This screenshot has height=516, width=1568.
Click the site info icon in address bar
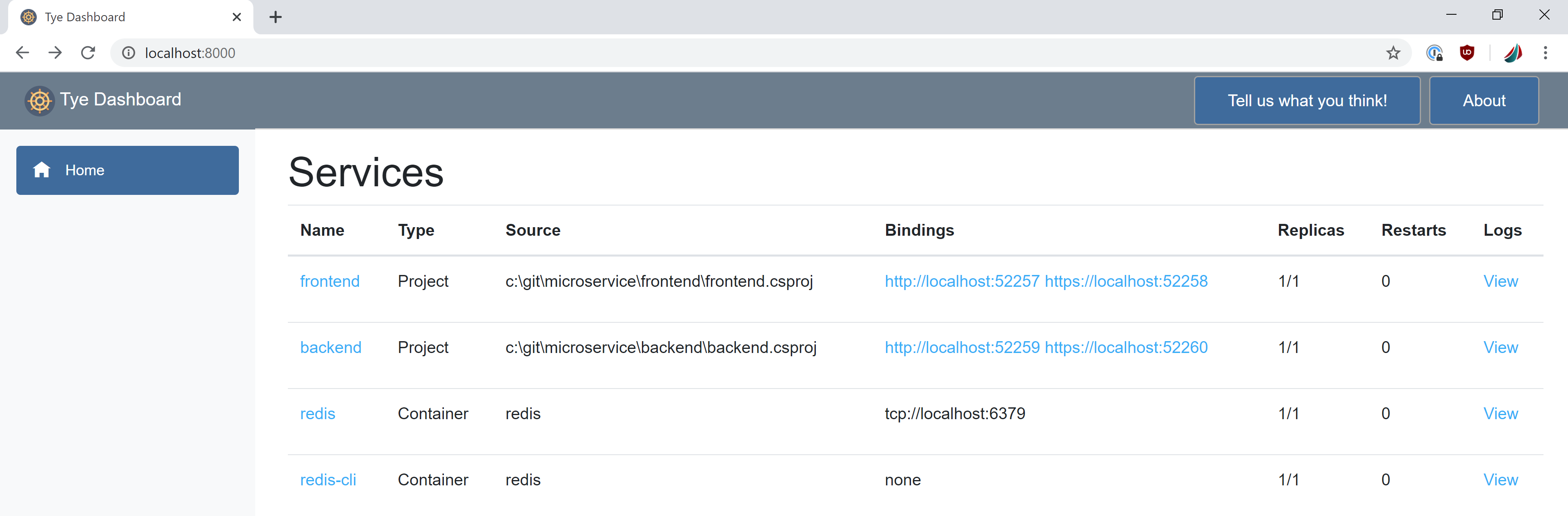(x=129, y=53)
